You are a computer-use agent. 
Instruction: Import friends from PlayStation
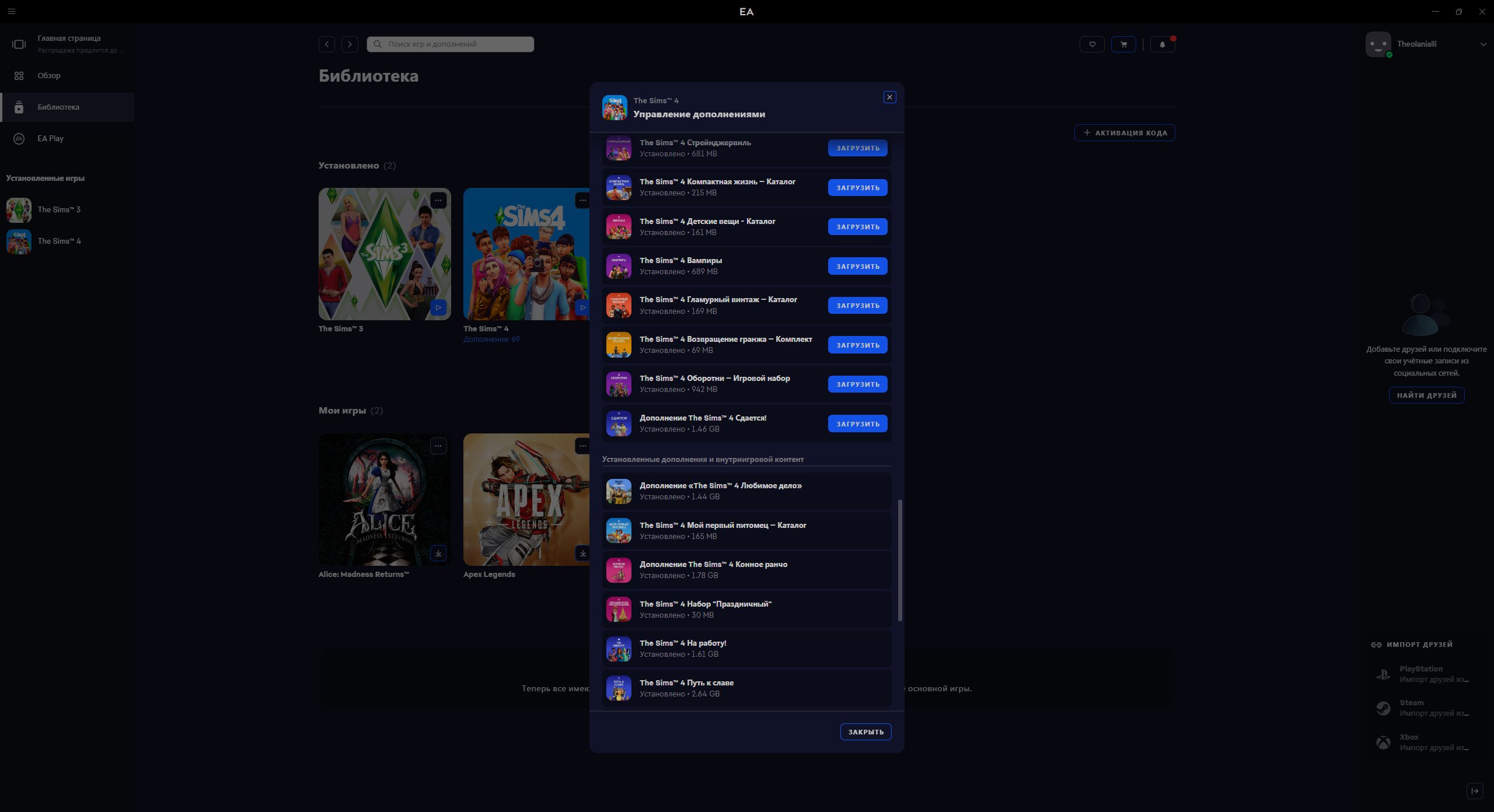coord(1424,674)
